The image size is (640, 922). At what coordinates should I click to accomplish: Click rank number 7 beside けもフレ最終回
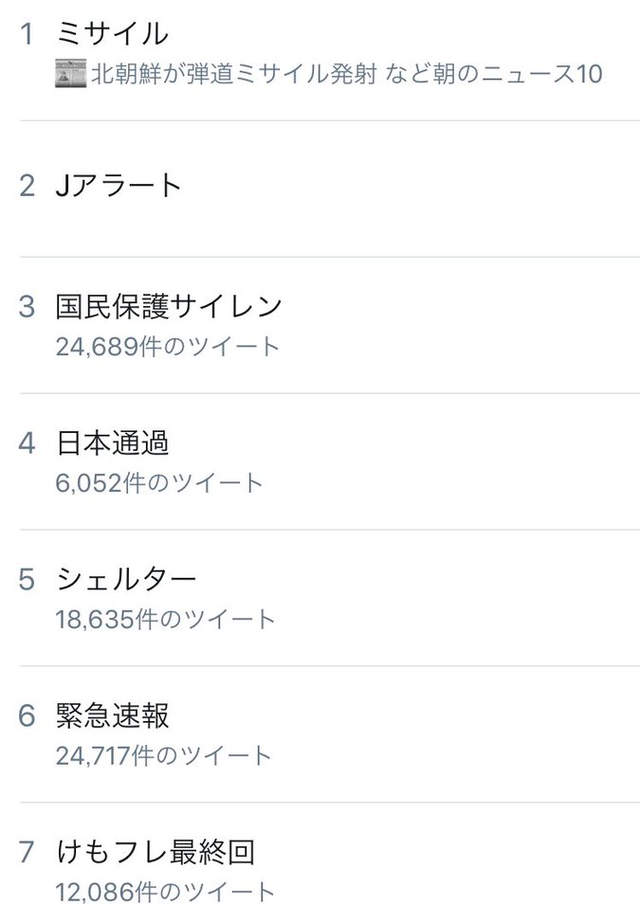[27, 852]
